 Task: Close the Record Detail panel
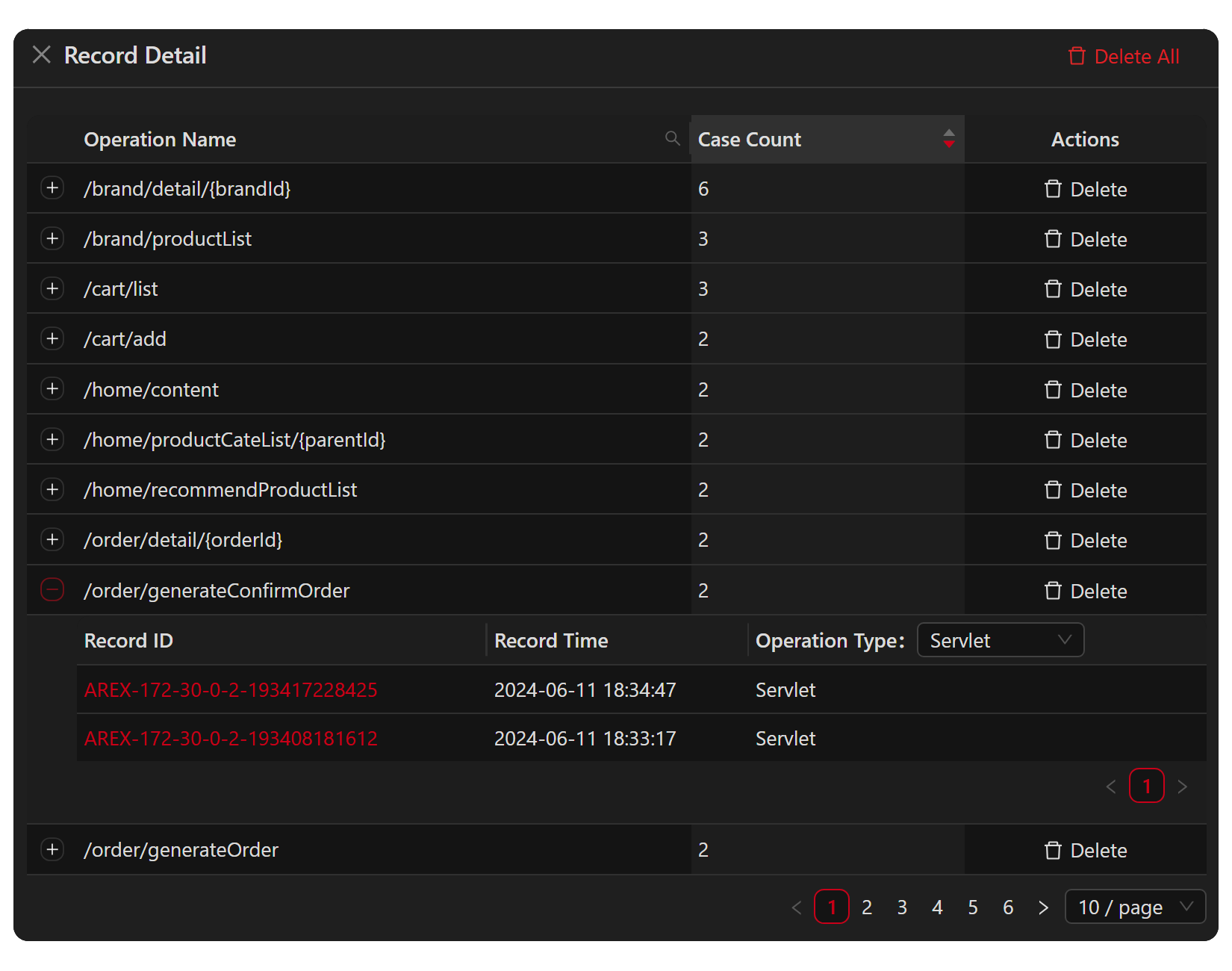tap(42, 55)
